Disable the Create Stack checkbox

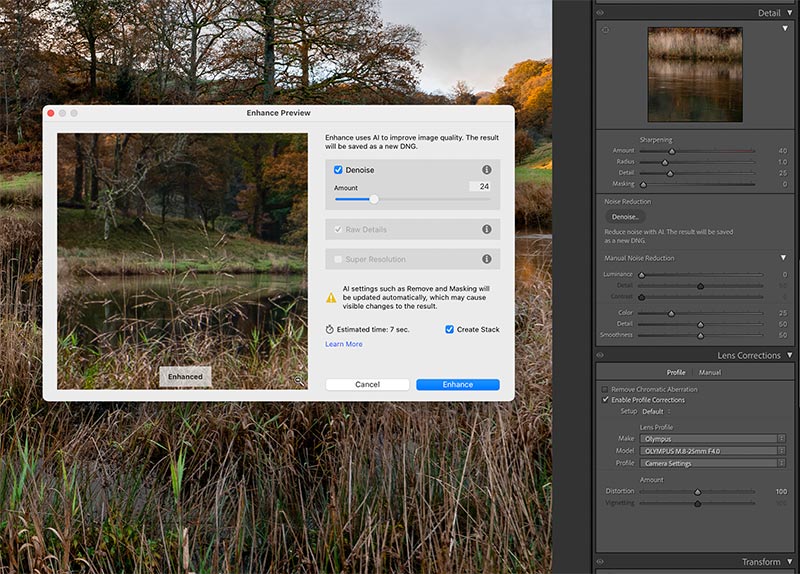449,329
